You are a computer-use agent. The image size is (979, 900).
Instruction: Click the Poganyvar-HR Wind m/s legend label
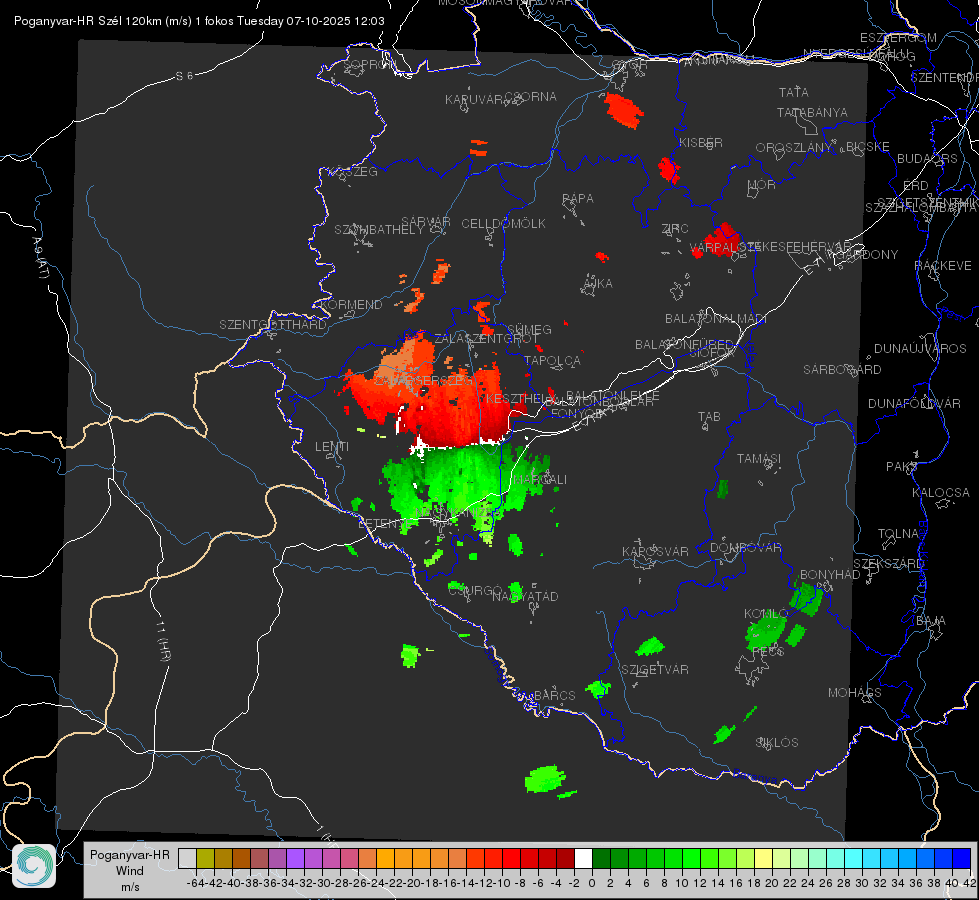click(x=130, y=871)
